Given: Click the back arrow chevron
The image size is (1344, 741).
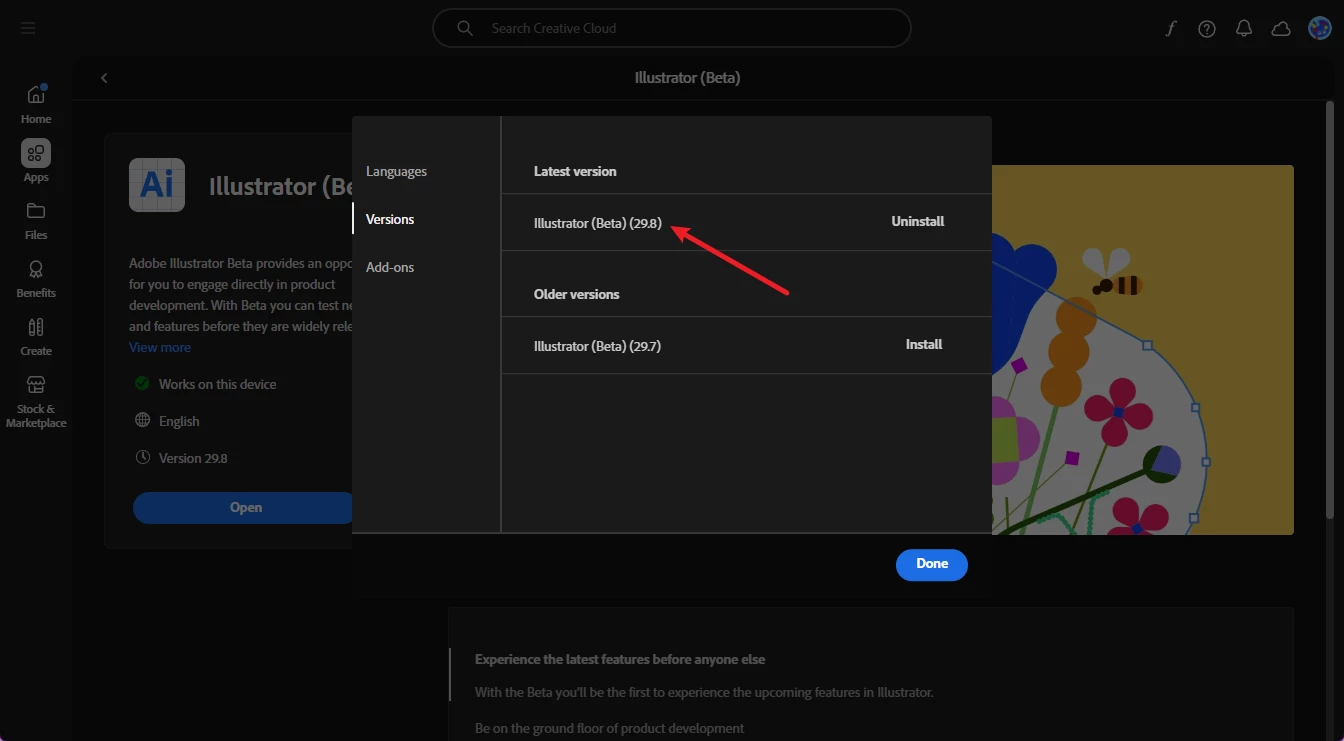Looking at the screenshot, I should click(104, 78).
